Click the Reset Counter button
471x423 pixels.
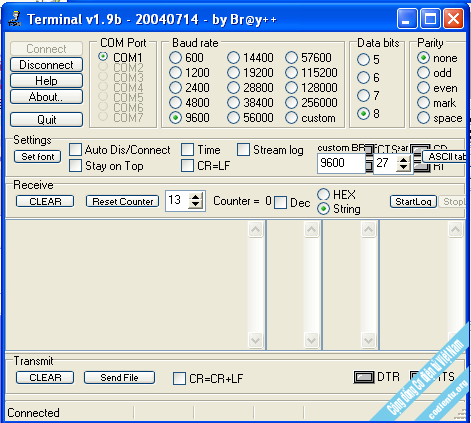point(122,201)
